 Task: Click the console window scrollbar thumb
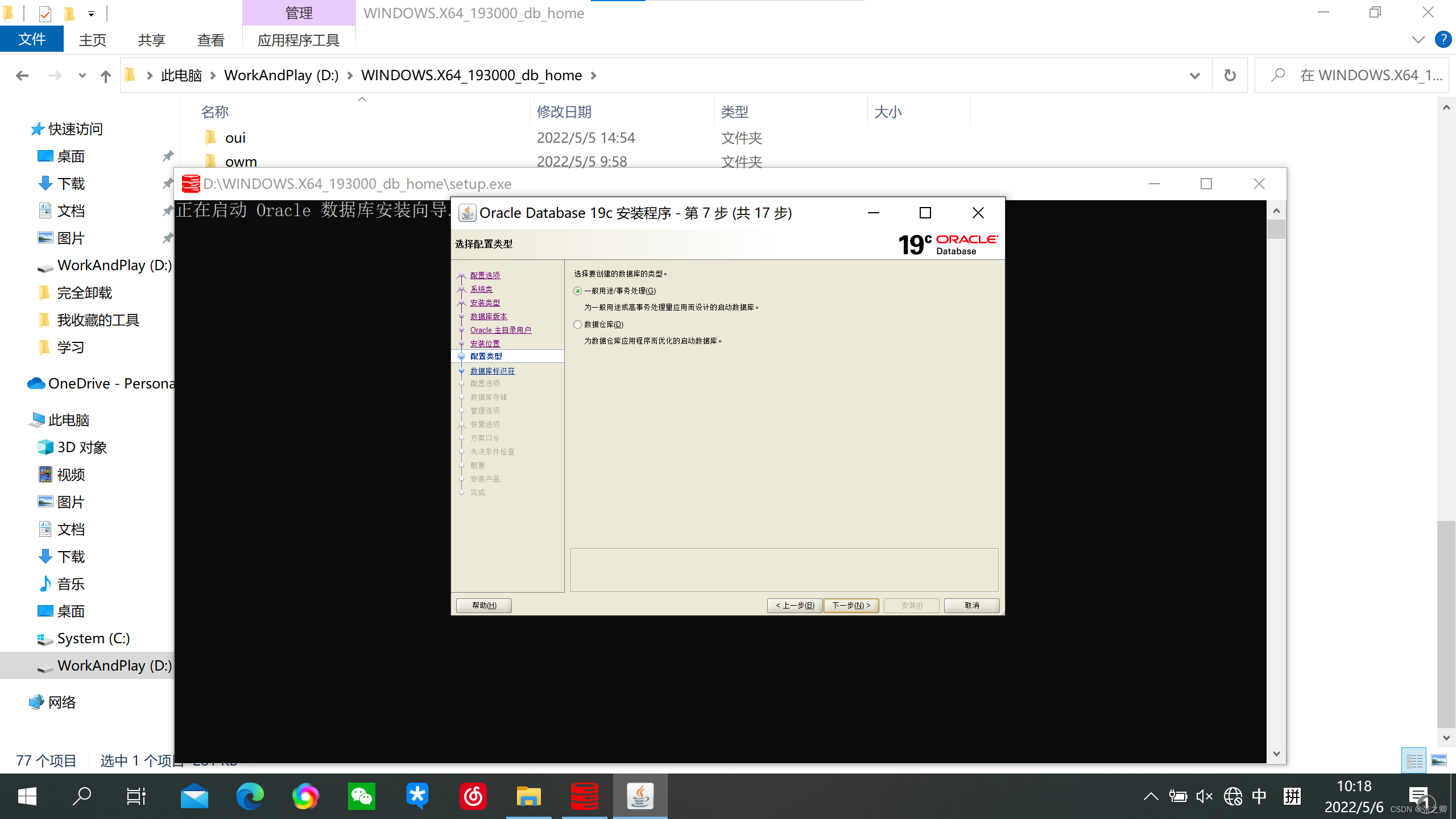(x=1276, y=229)
